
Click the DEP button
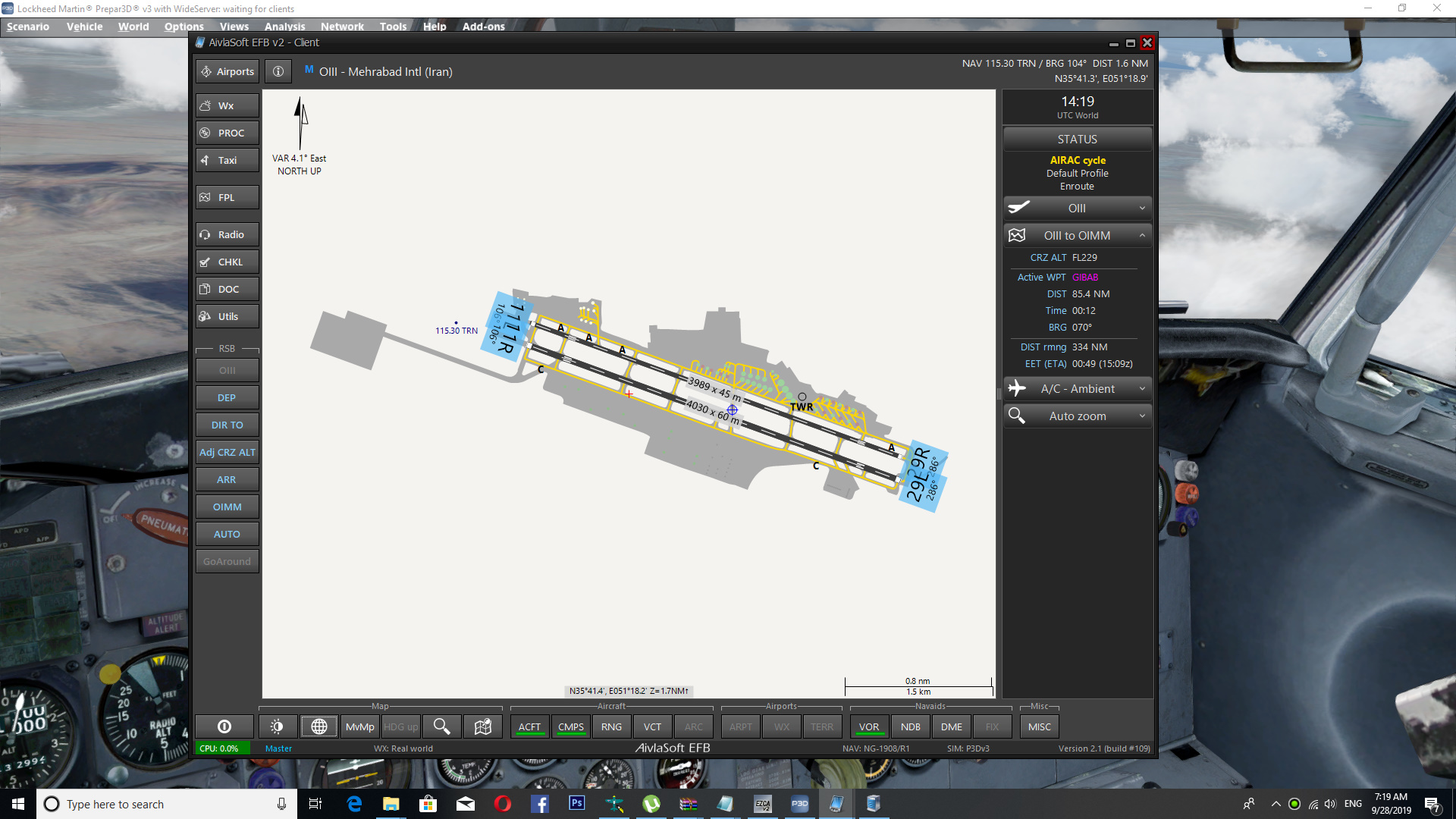(227, 397)
